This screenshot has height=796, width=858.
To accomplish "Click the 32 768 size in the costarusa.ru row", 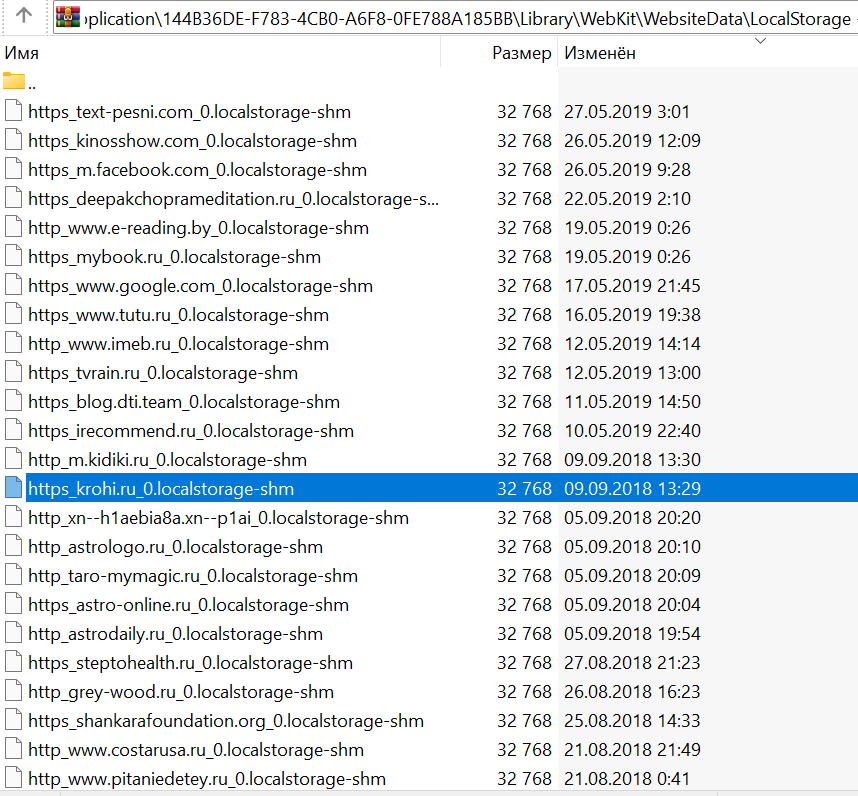I will click(x=524, y=749).
